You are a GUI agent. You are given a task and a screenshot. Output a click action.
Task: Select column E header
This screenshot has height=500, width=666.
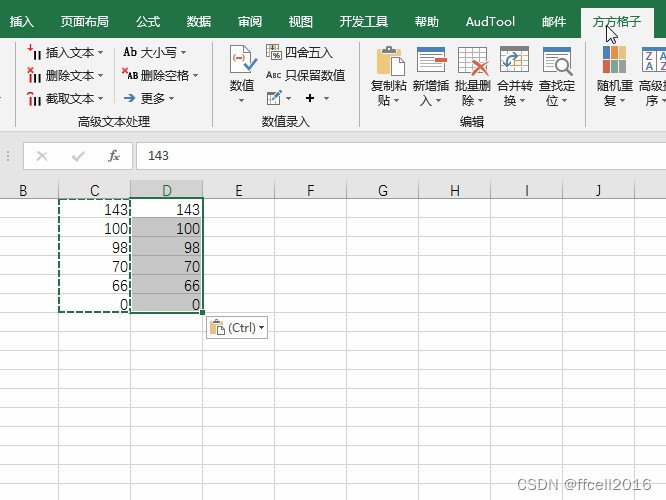coord(239,190)
